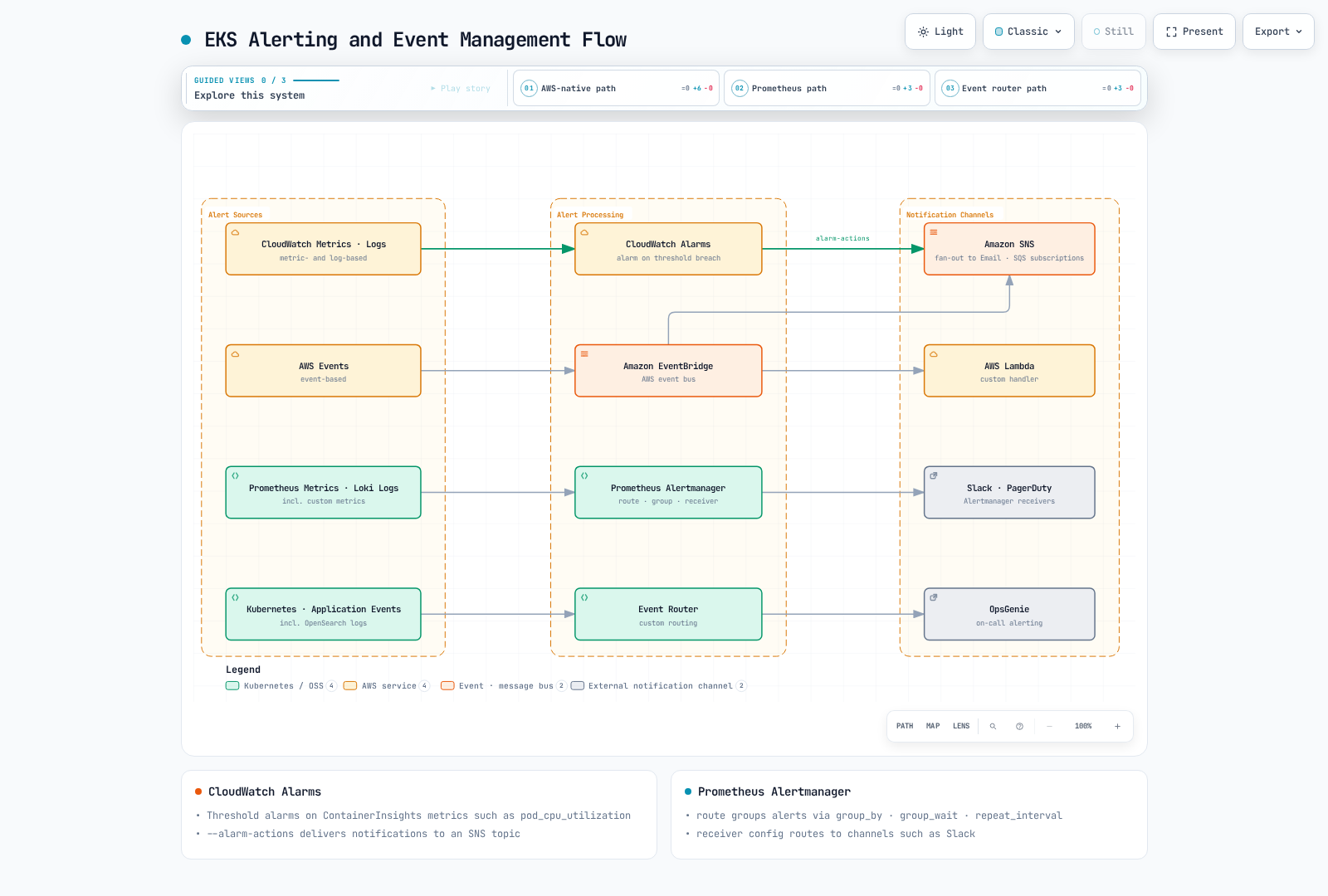
Task: Click the external-link icon on OpsGenie node
Action: click(934, 597)
